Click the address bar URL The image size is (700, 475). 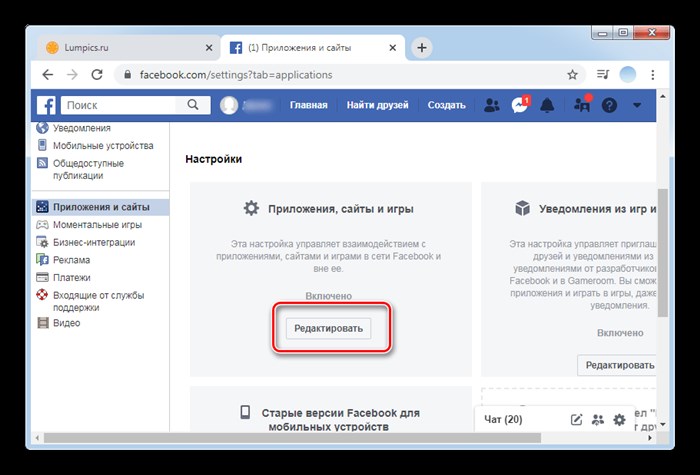tap(236, 75)
